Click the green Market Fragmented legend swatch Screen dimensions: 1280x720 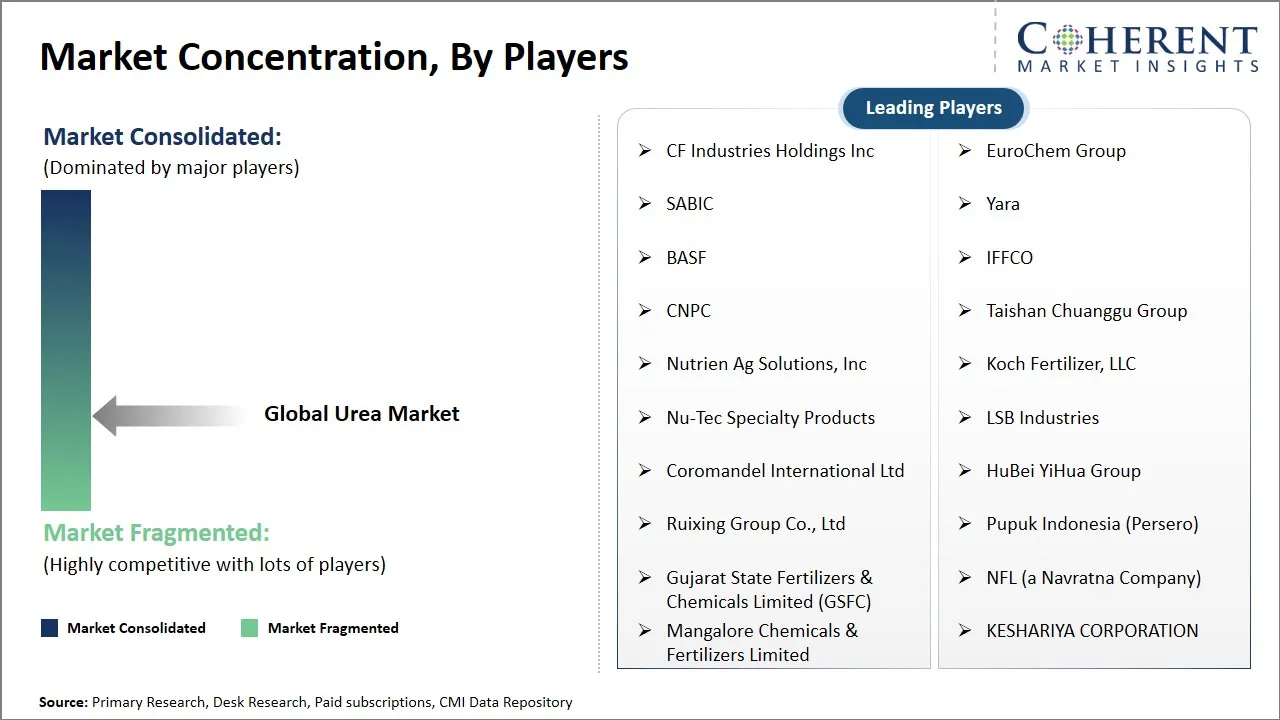pyautogui.click(x=249, y=628)
